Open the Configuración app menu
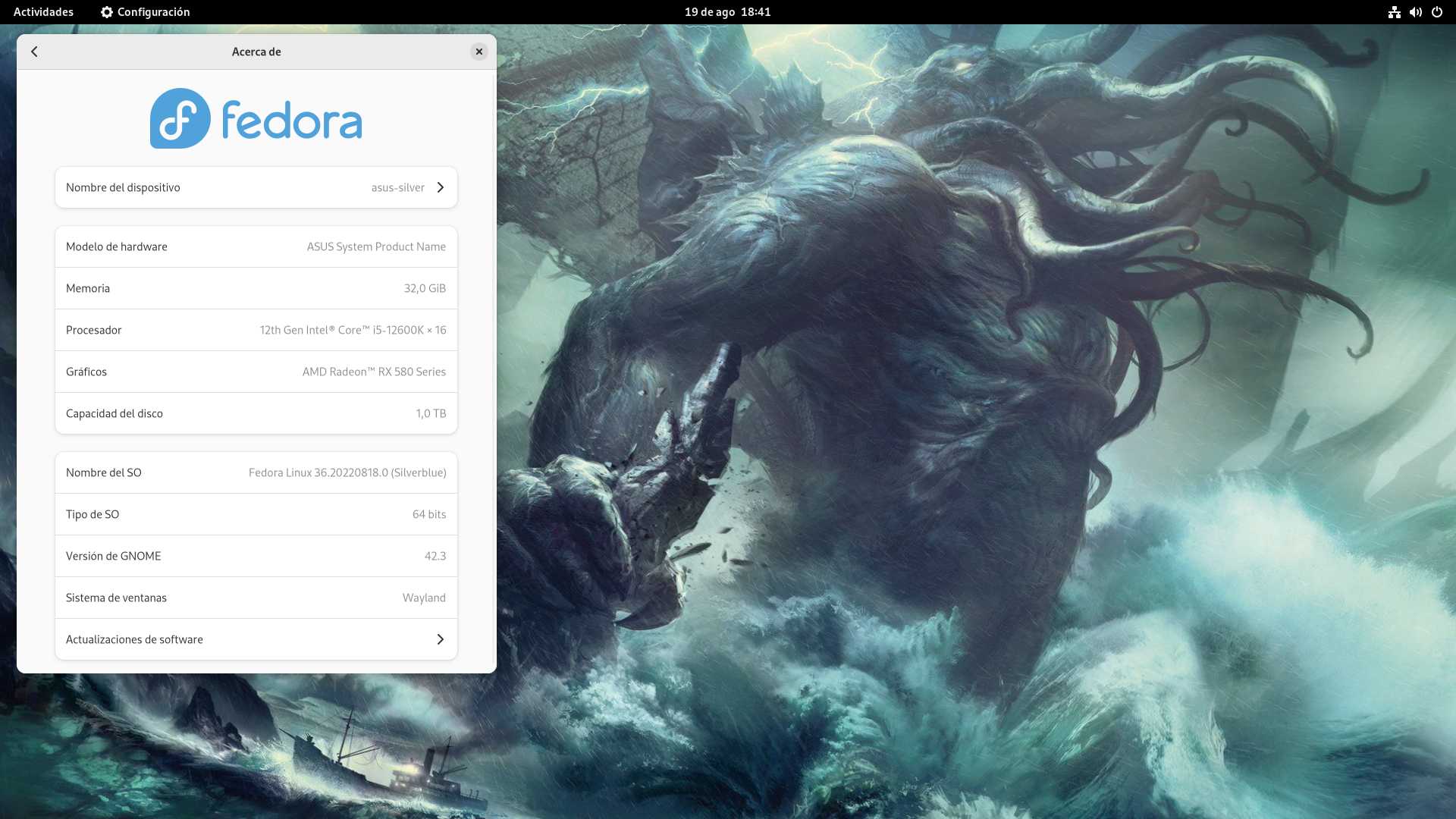This screenshot has height=819, width=1456. [153, 12]
